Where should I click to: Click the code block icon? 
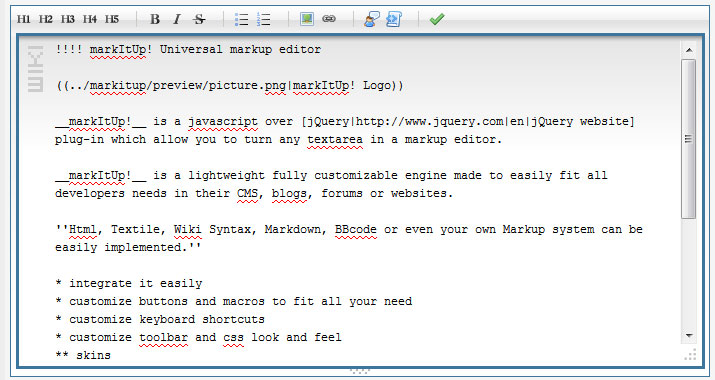click(x=394, y=19)
